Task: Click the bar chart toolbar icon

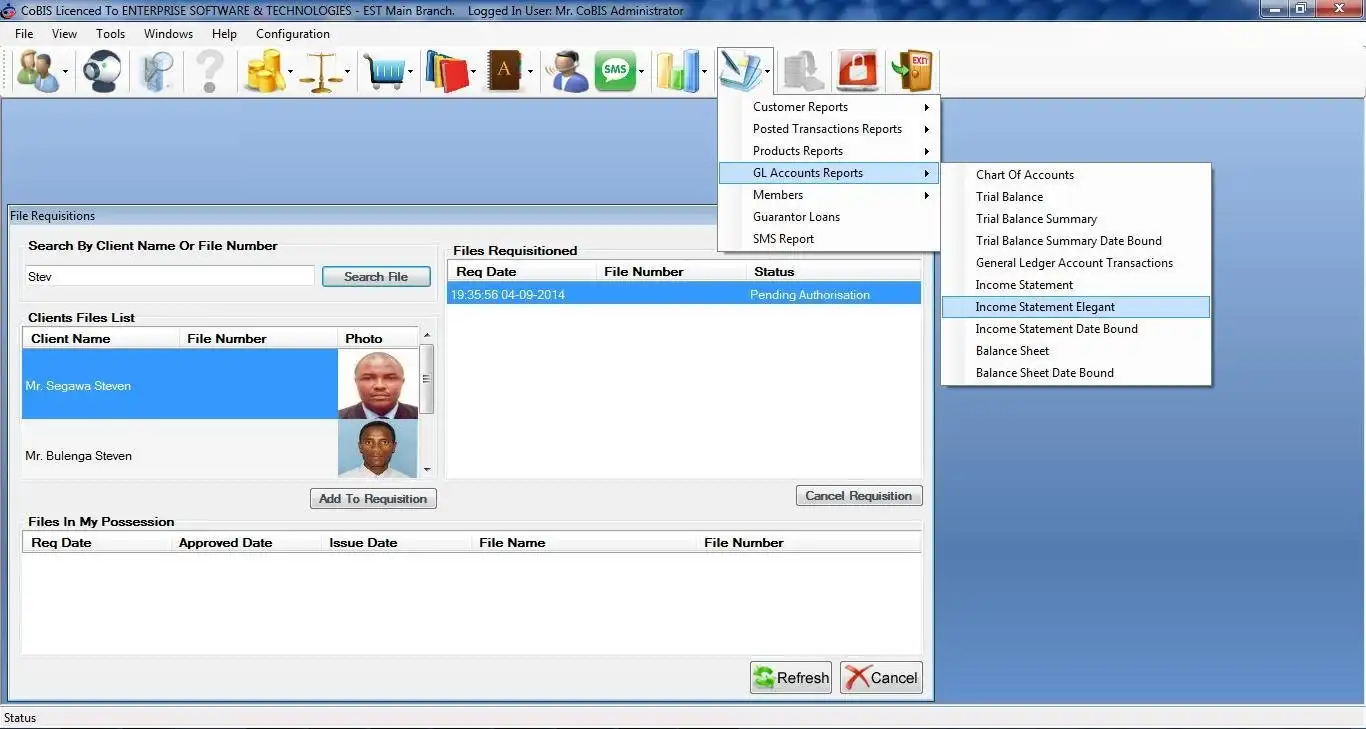Action: click(677, 72)
